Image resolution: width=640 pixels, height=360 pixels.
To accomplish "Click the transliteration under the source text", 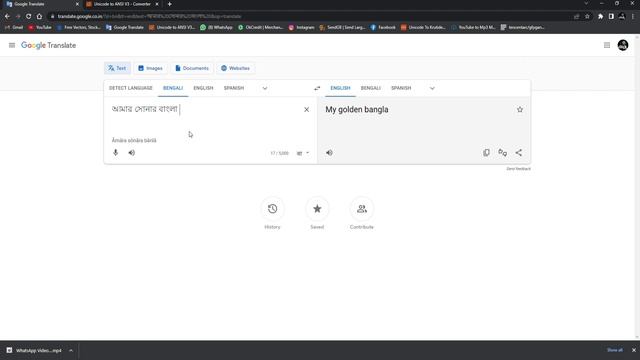I will tap(134, 140).
